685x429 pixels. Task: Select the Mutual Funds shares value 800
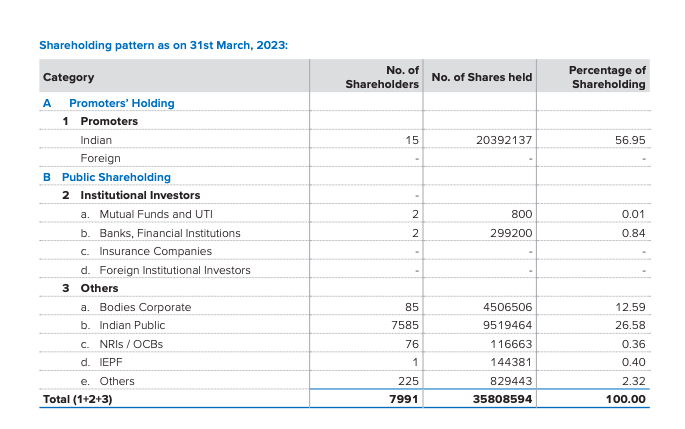coord(522,214)
